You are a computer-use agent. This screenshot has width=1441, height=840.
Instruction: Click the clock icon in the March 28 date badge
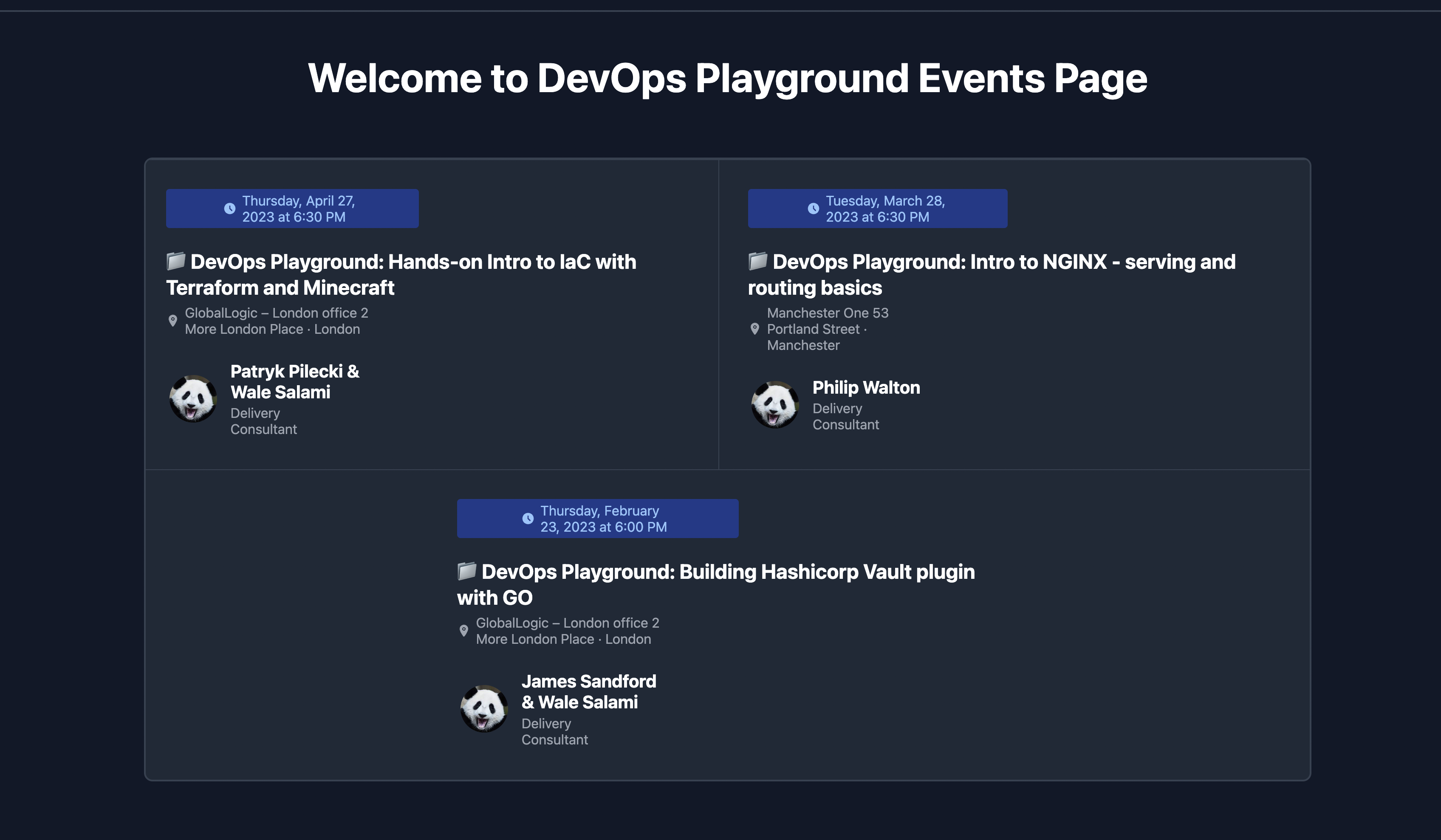point(814,208)
